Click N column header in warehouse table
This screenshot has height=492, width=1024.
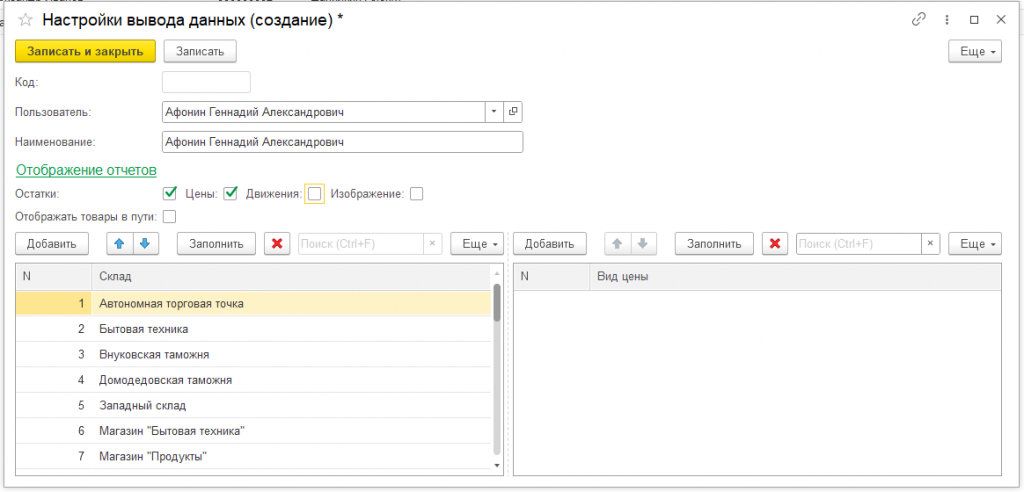[54, 277]
